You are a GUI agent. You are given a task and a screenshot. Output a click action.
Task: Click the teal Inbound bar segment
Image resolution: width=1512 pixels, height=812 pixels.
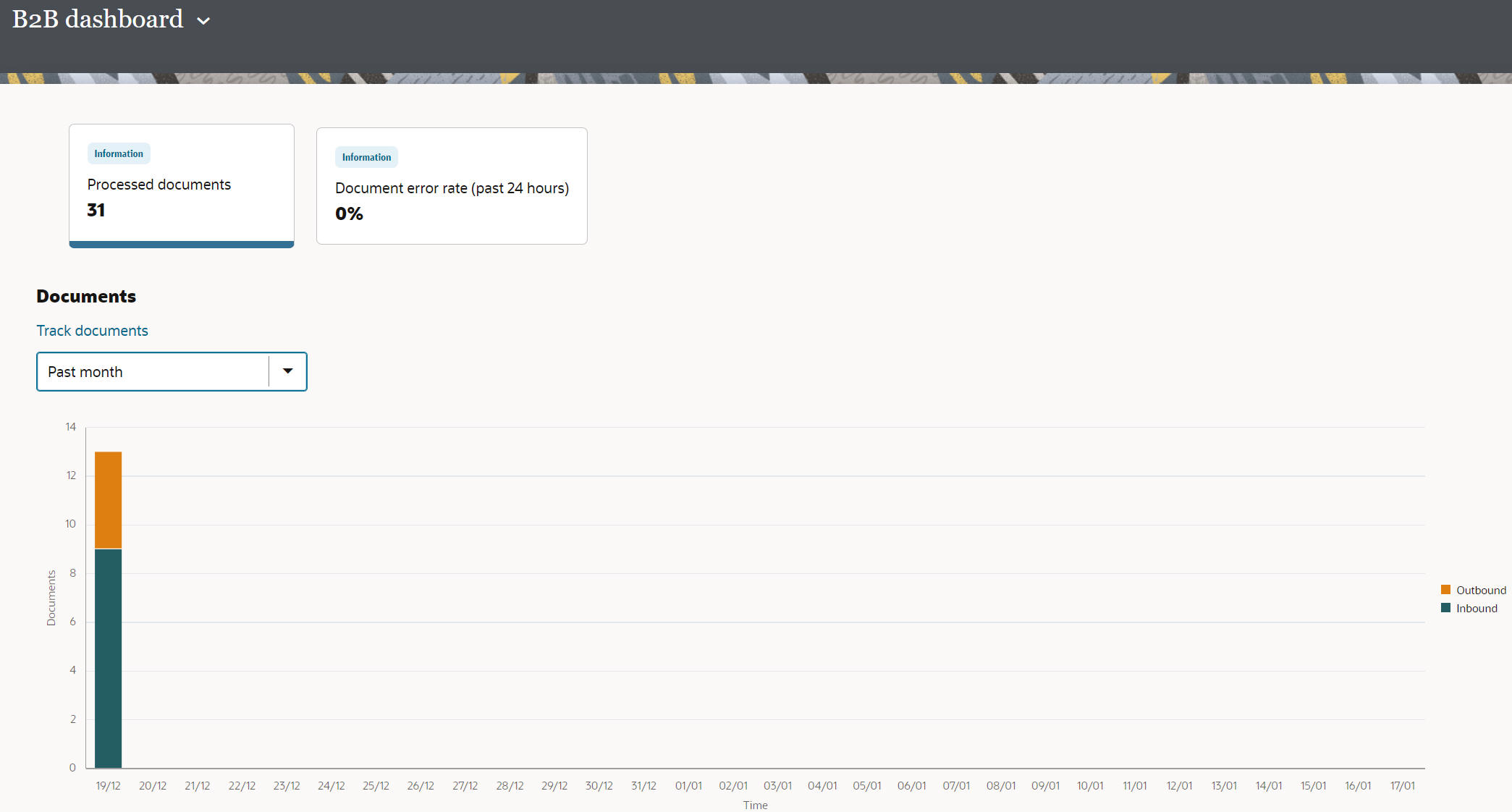click(x=108, y=657)
